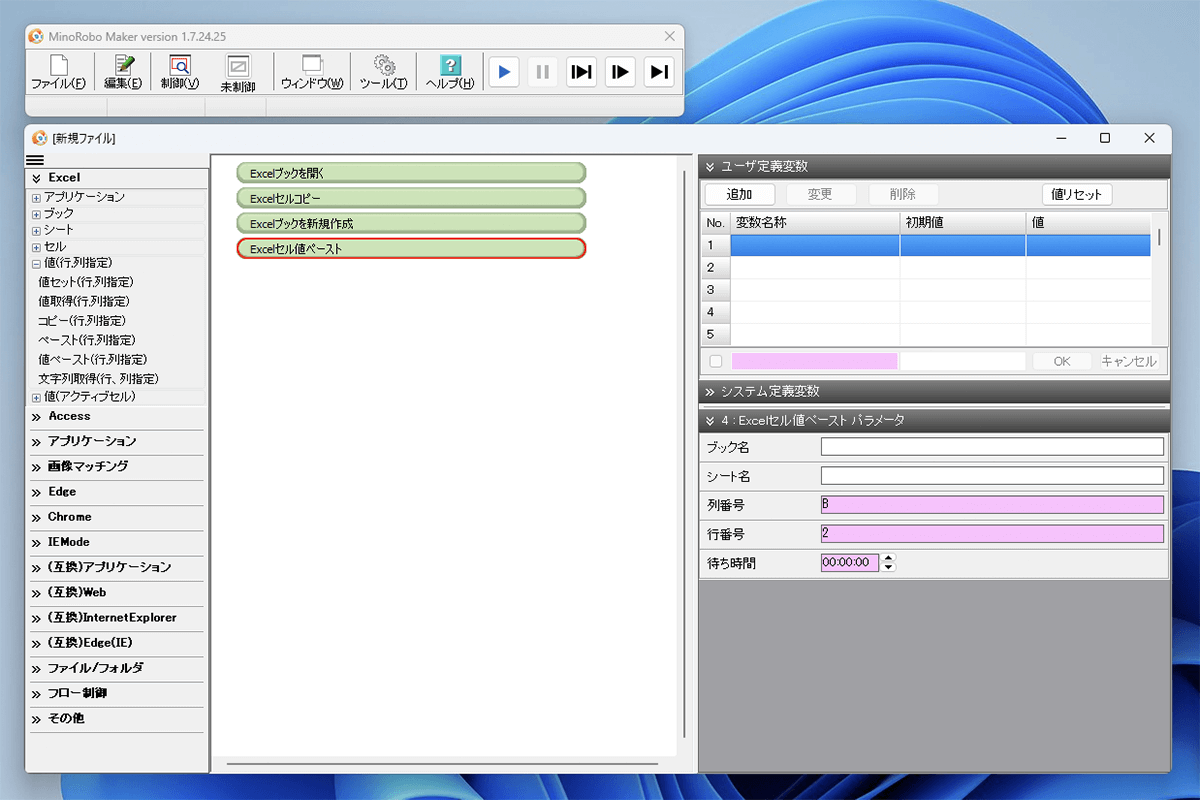Click the 未制御 toolbar icon
The width and height of the screenshot is (1200, 800).
tap(238, 73)
